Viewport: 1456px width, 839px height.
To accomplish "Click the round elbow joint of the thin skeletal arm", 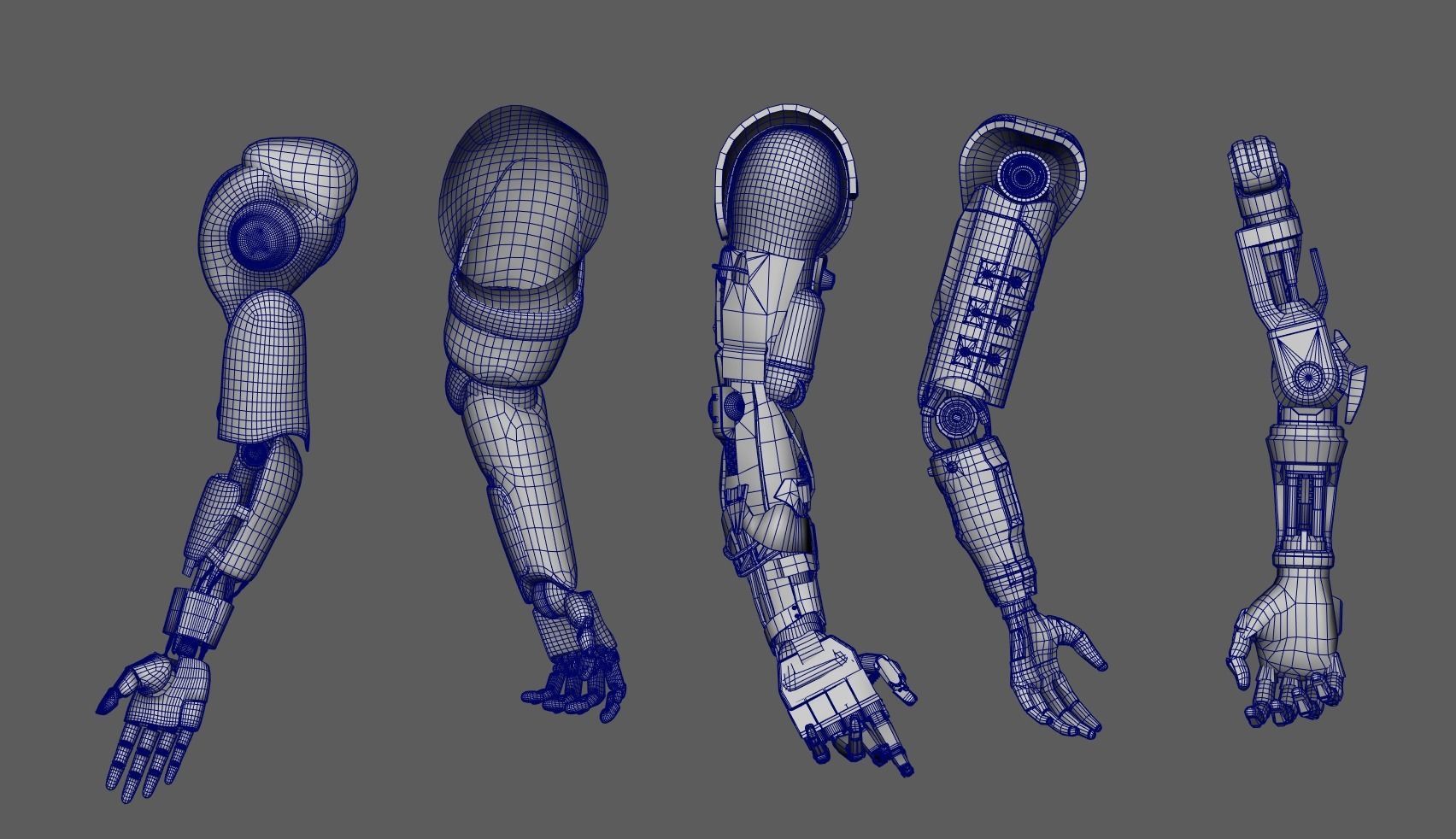I will (x=1306, y=376).
